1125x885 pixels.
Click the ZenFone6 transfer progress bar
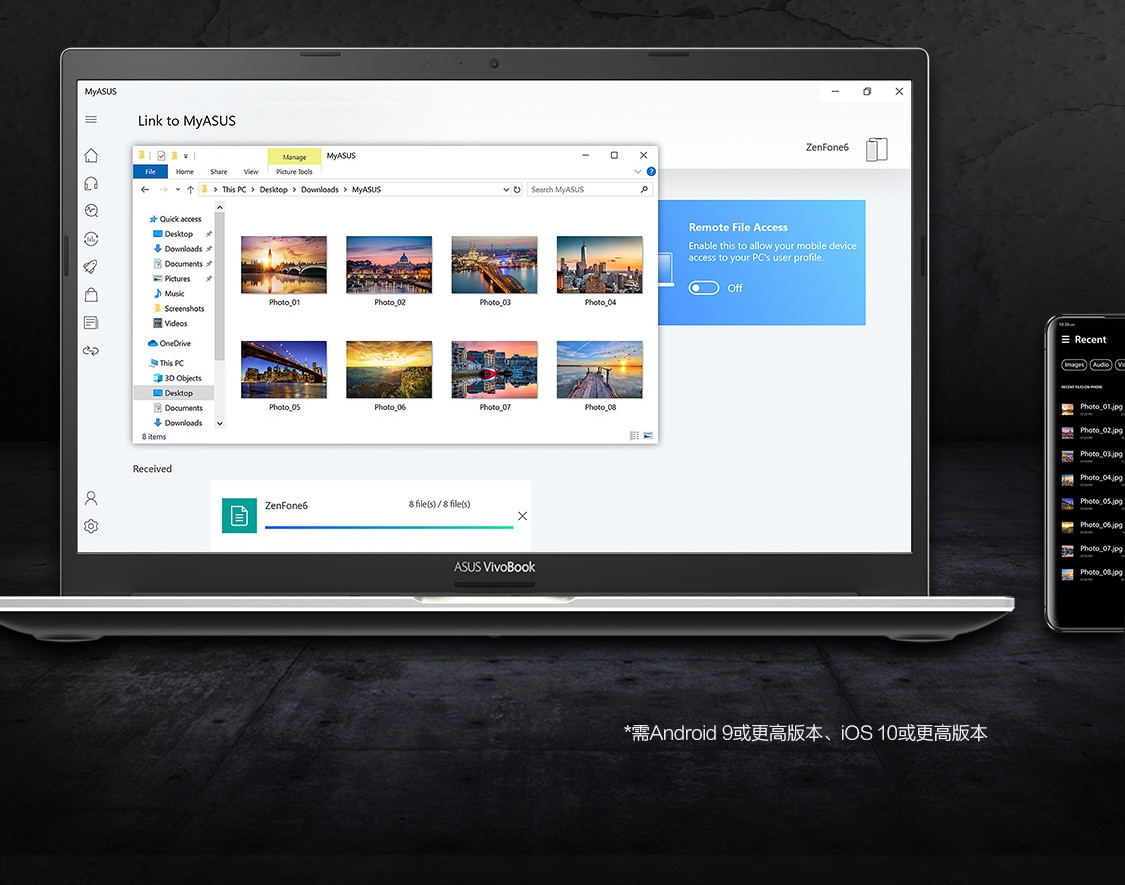[389, 527]
